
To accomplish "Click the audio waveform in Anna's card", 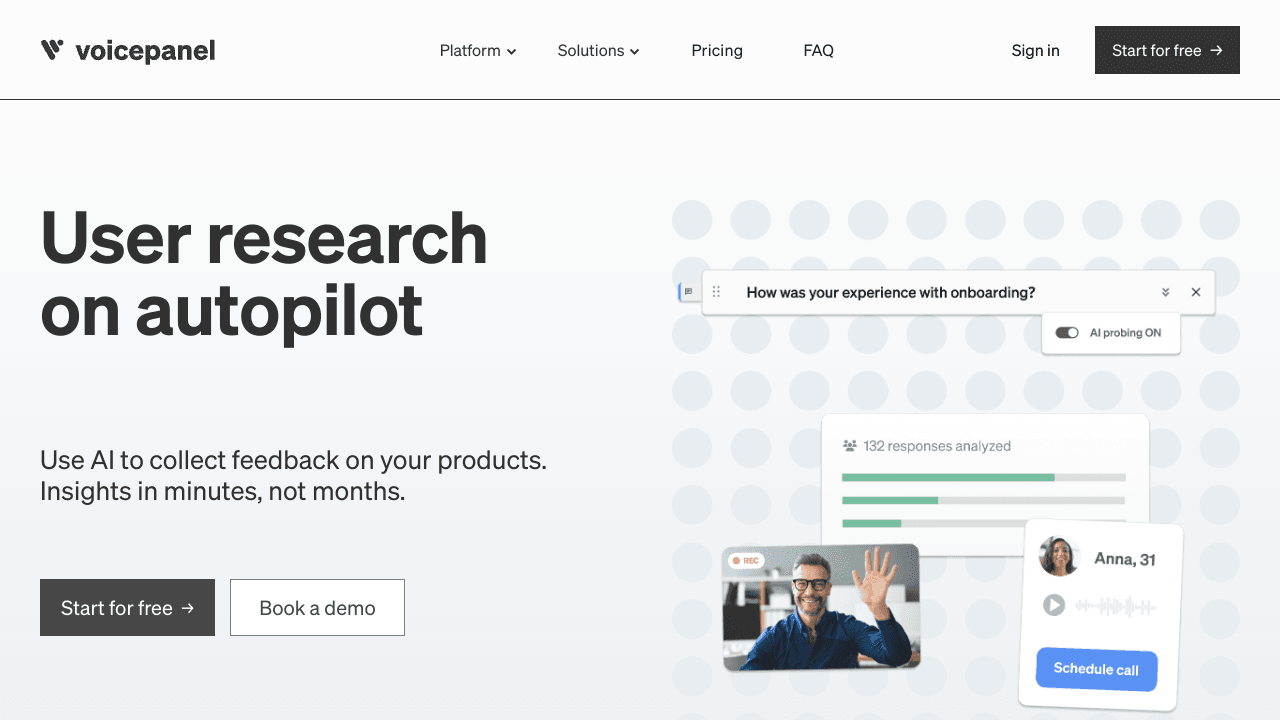I will (x=1115, y=606).
